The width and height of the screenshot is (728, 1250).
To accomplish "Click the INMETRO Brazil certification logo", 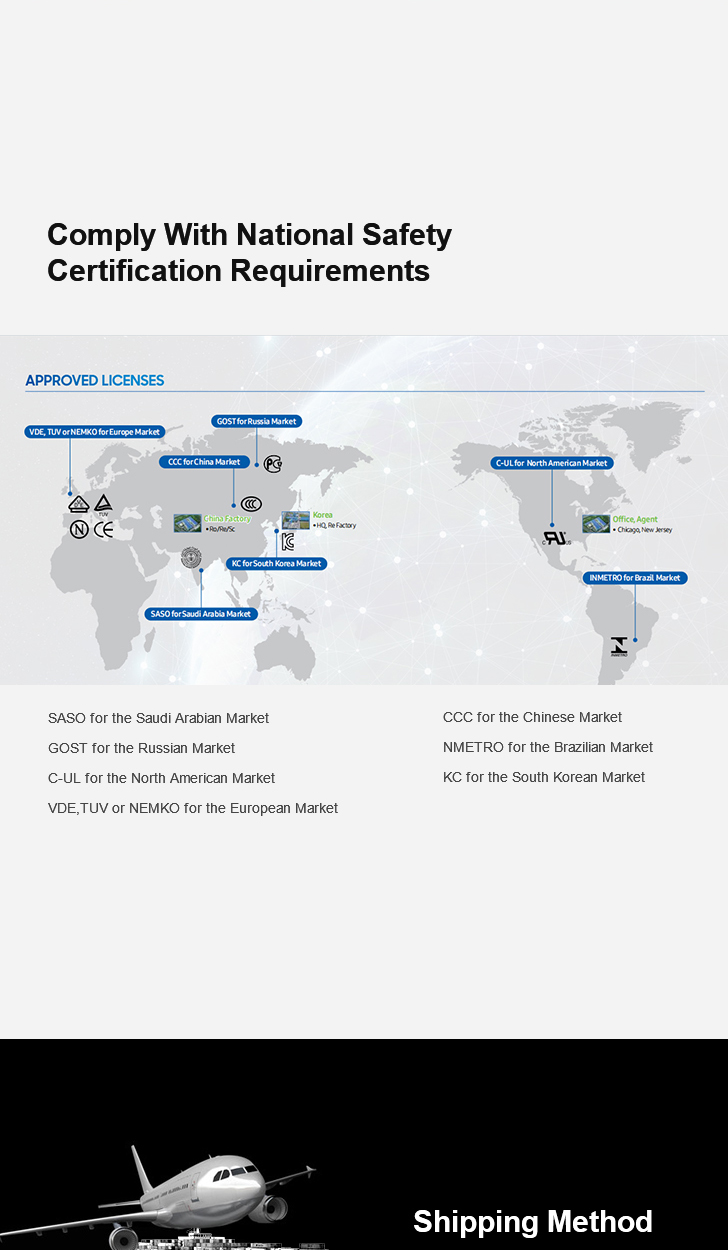I will click(619, 646).
